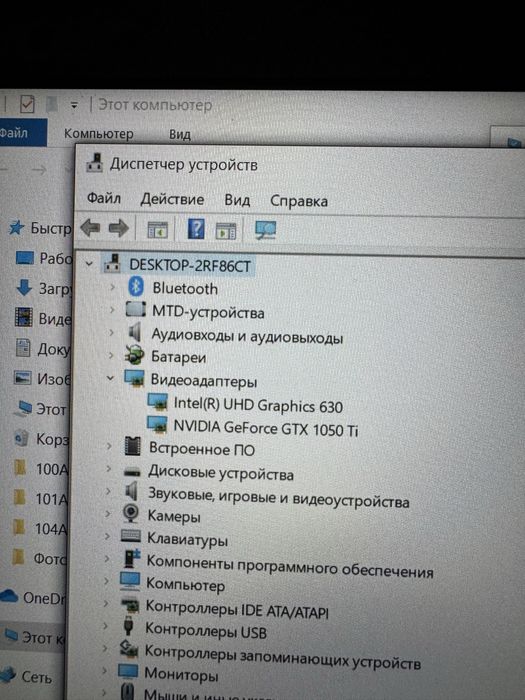Viewport: 525px width, 700px height.
Task: Select the Батареи battery icon
Action: point(134,355)
